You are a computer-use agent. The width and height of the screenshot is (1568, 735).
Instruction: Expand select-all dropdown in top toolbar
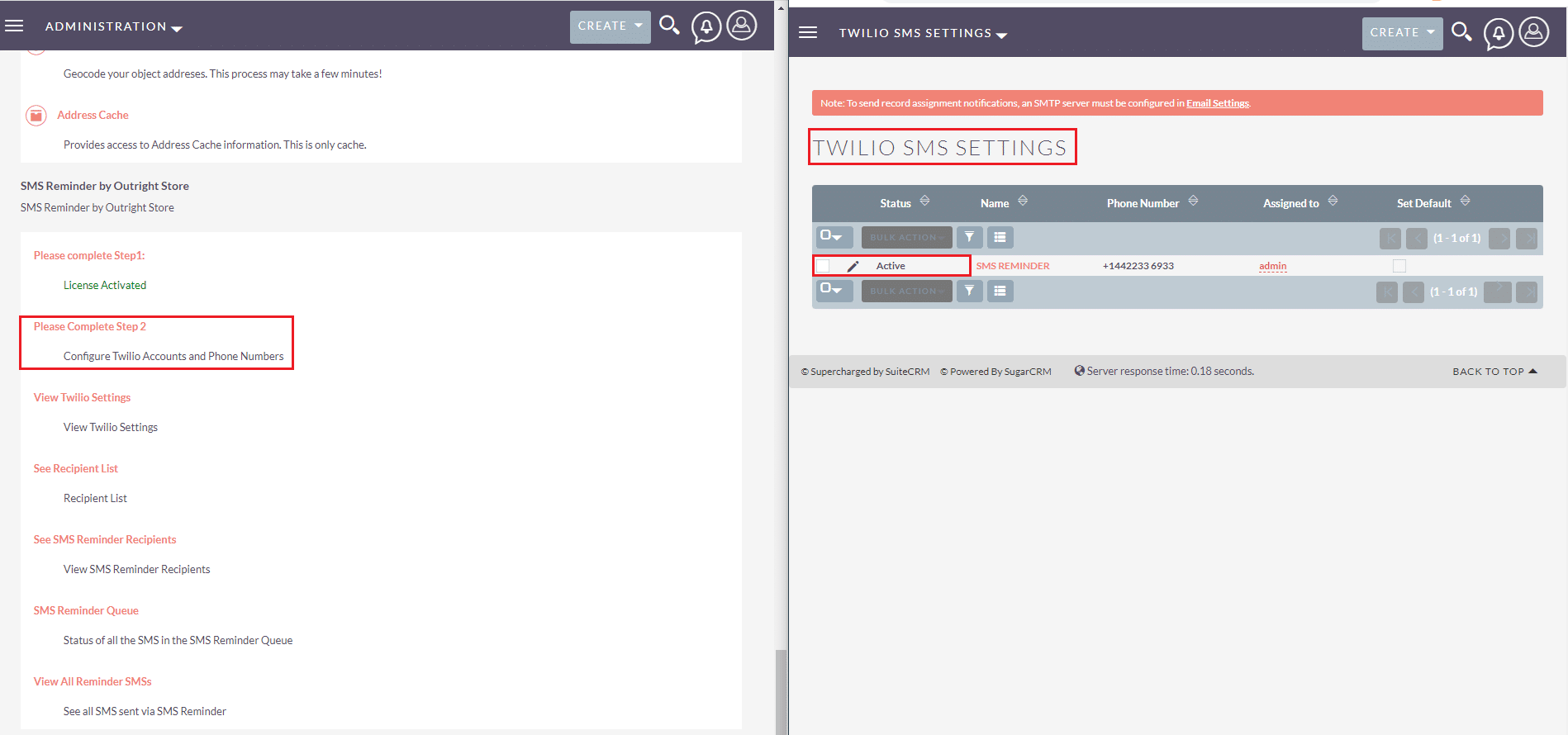click(x=834, y=237)
